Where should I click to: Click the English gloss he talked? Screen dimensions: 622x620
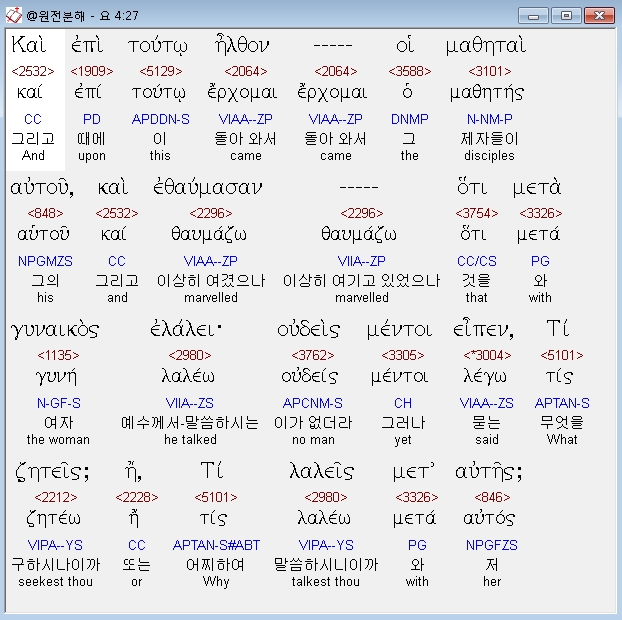coord(190,440)
